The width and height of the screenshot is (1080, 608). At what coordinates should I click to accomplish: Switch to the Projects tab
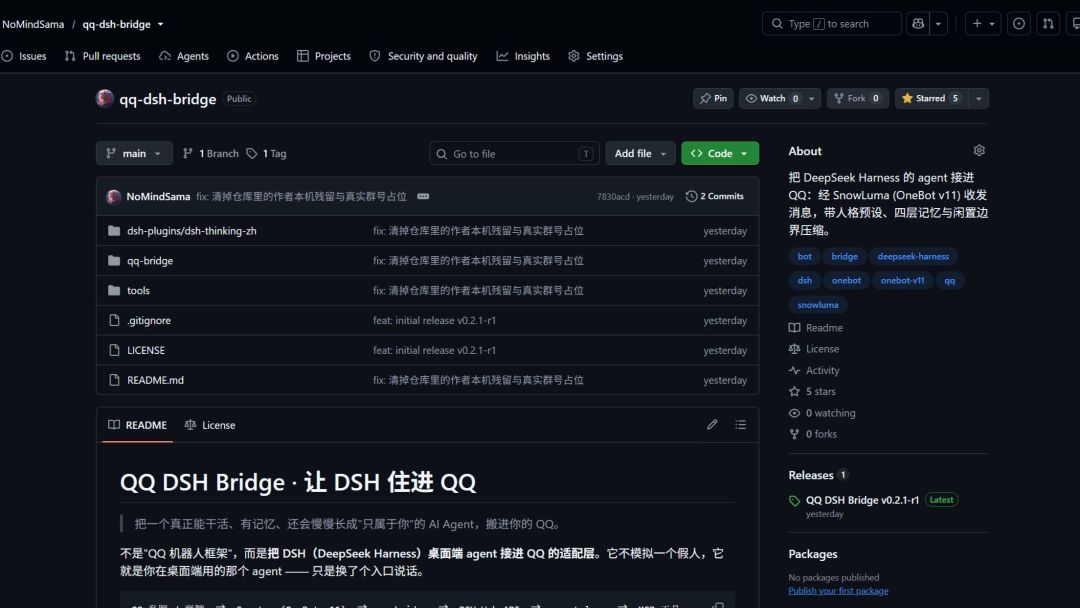324,56
